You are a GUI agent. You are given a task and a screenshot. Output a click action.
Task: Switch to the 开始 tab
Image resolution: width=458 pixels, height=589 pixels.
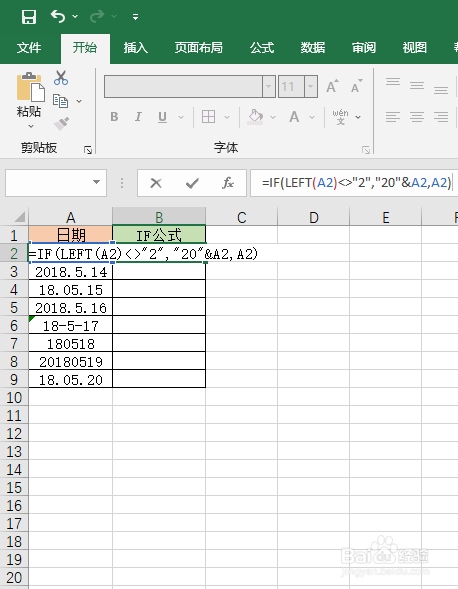[x=85, y=48]
